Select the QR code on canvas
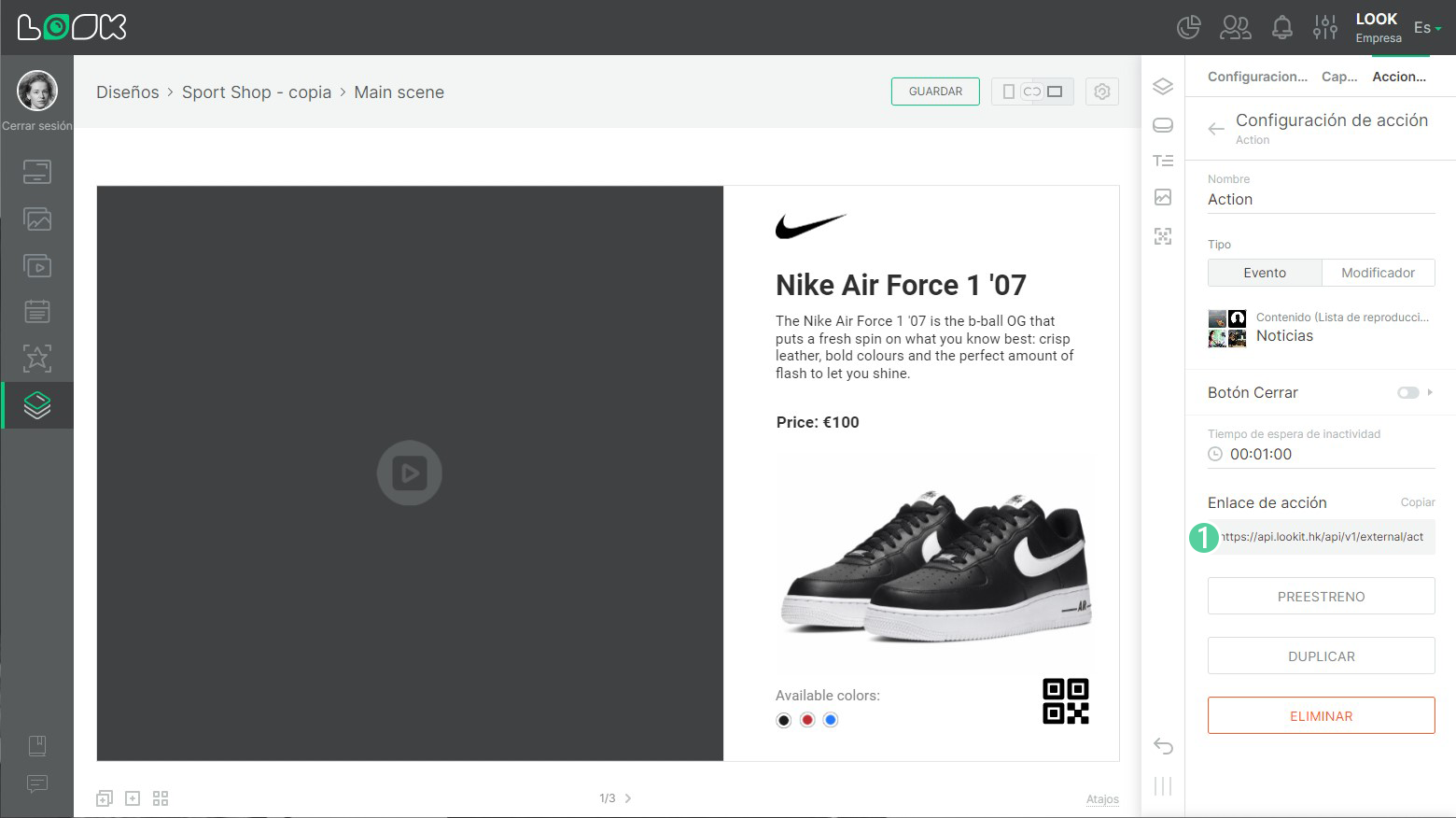 (x=1066, y=701)
